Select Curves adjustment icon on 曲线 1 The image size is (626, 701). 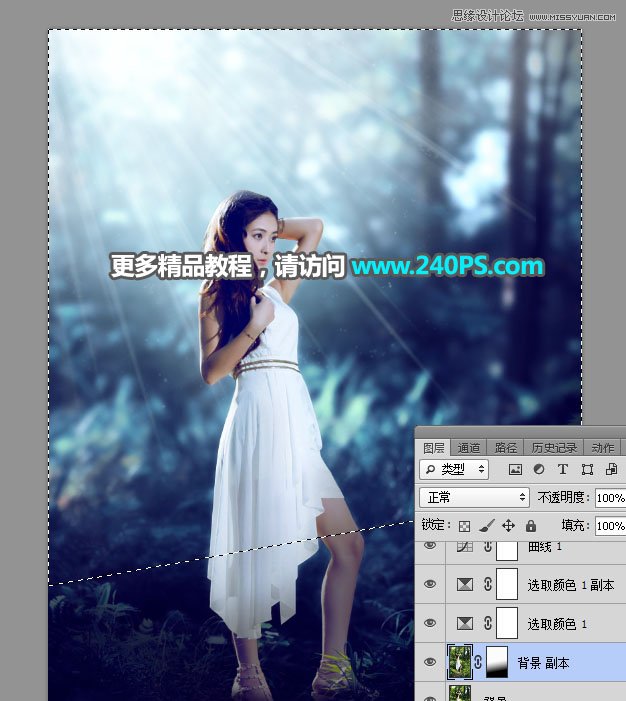click(x=465, y=547)
